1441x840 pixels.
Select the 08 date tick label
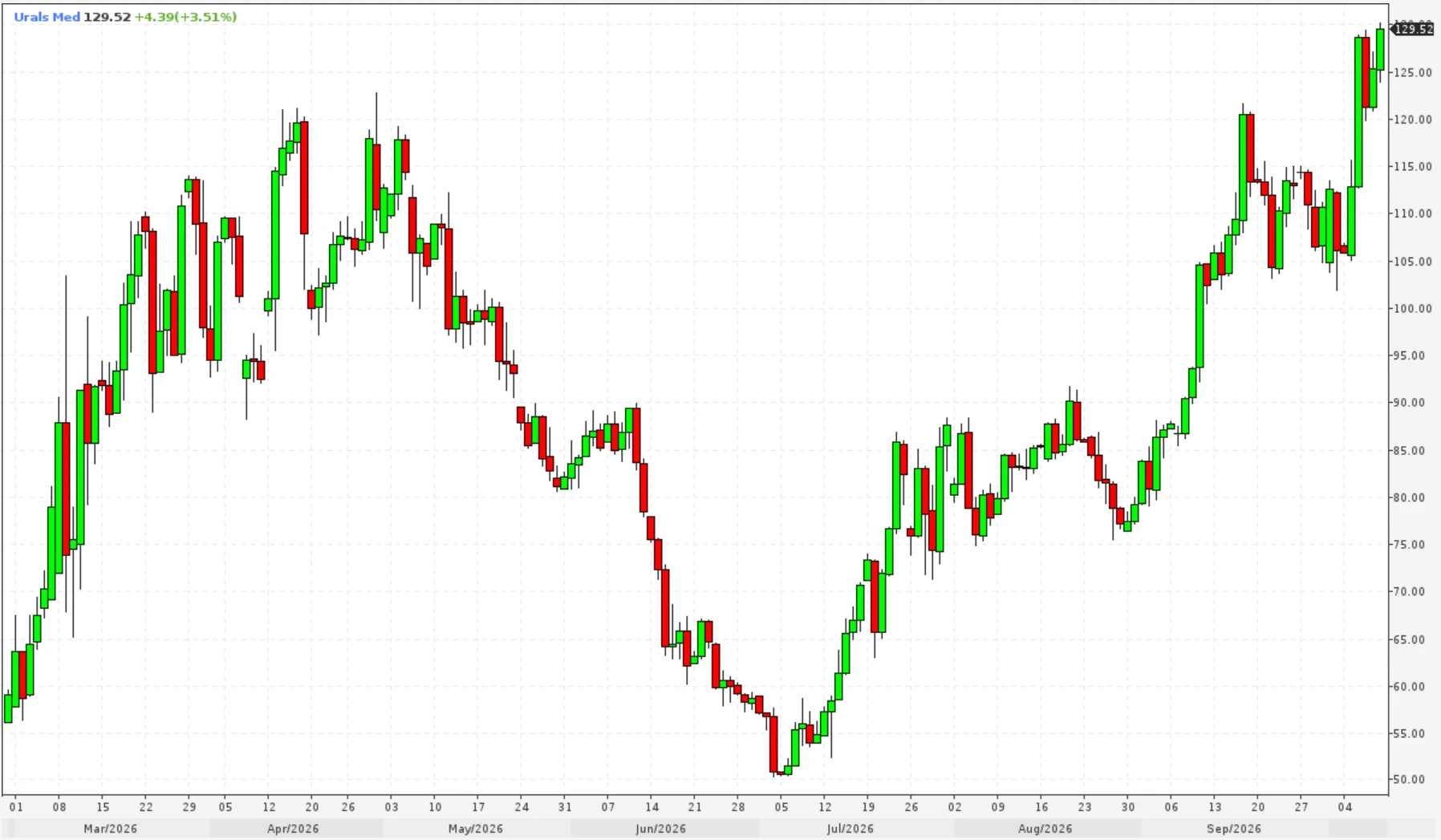coord(59,807)
